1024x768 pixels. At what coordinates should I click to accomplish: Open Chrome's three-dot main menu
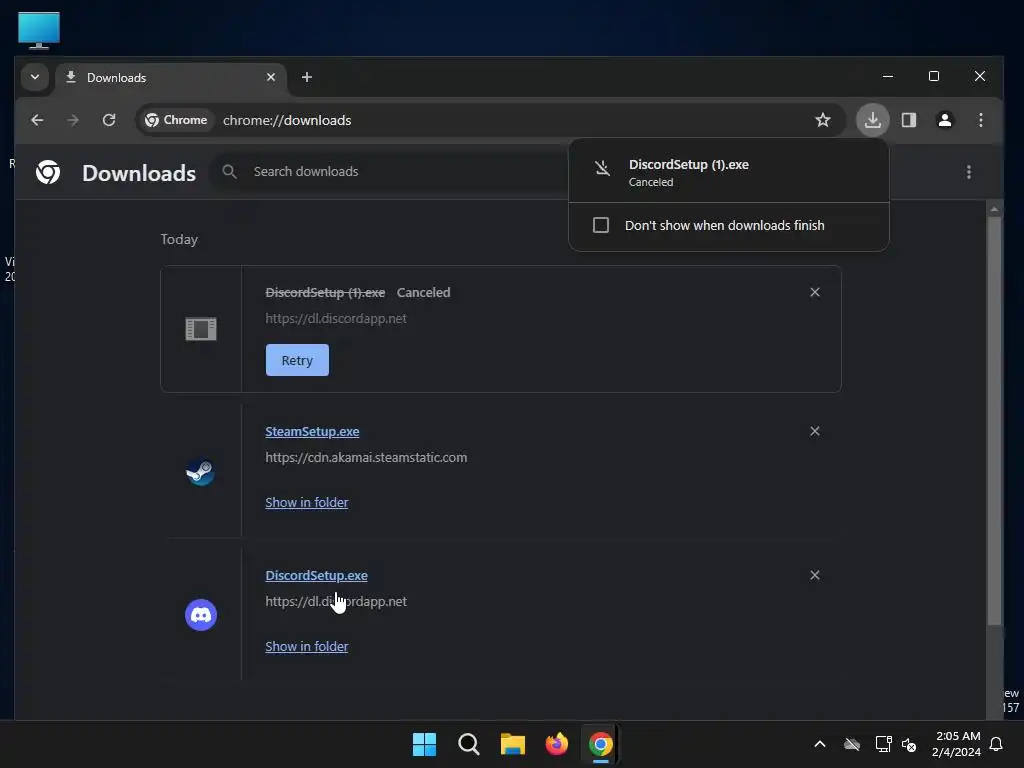[x=980, y=120]
